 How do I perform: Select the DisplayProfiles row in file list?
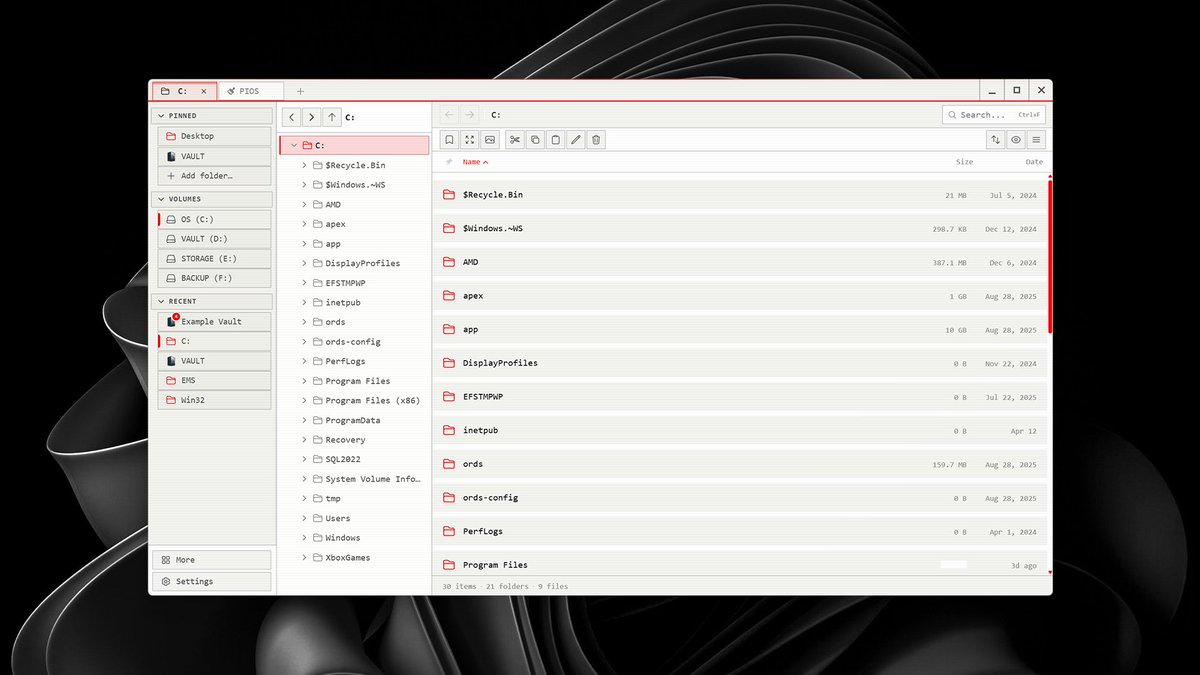click(x=742, y=363)
